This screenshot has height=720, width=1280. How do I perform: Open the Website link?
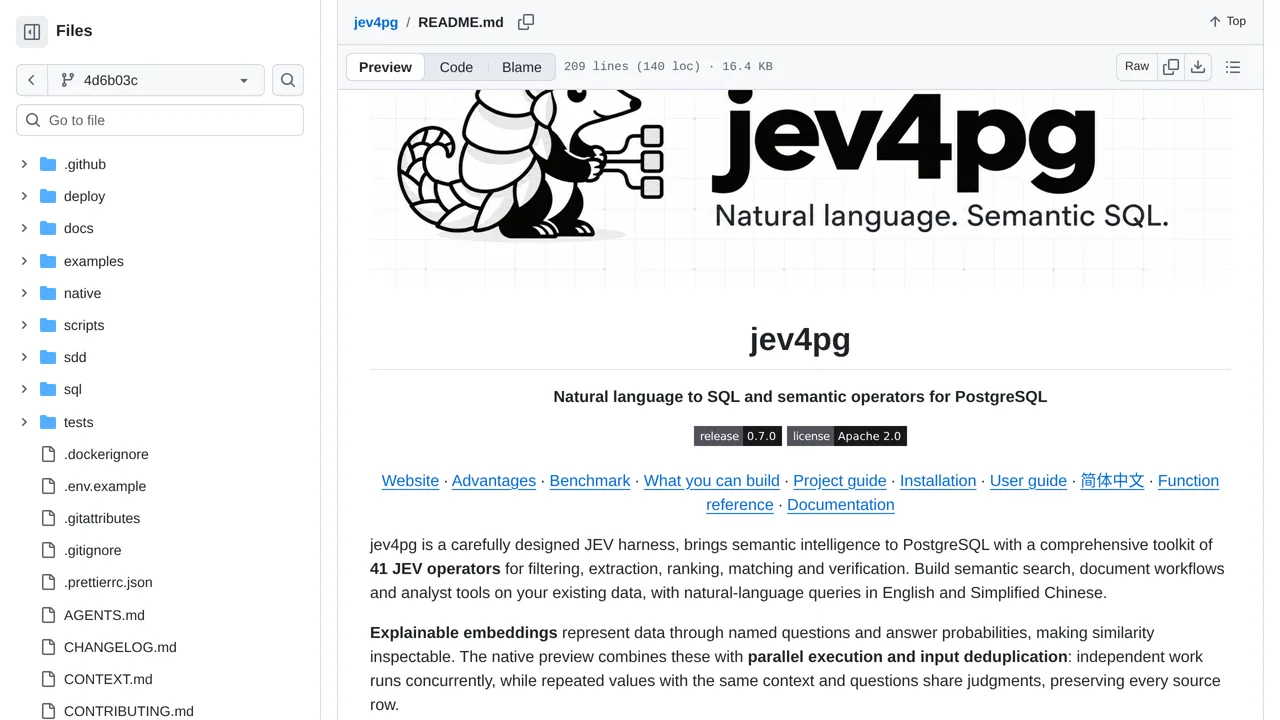[410, 481]
